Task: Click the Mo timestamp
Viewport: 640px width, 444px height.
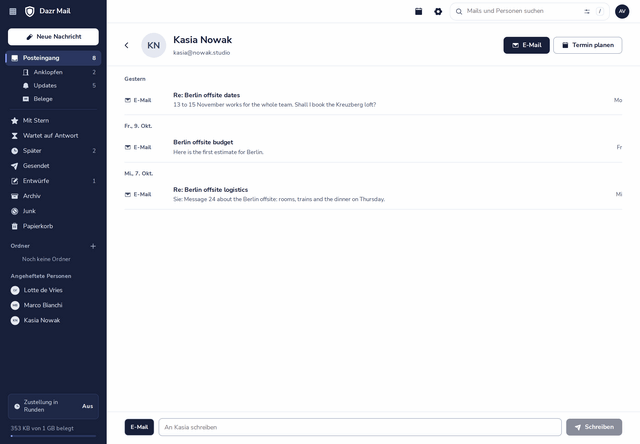Action: pyautogui.click(x=618, y=100)
